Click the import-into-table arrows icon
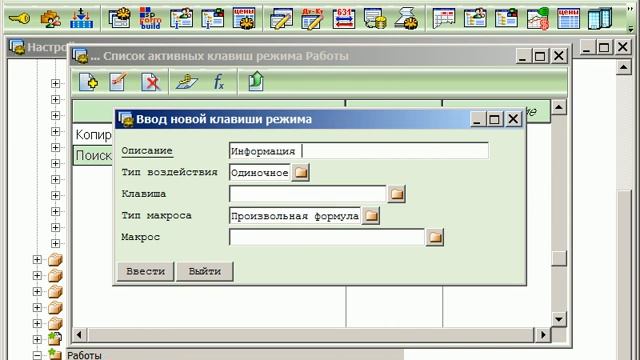640x360 pixels. tap(81, 18)
